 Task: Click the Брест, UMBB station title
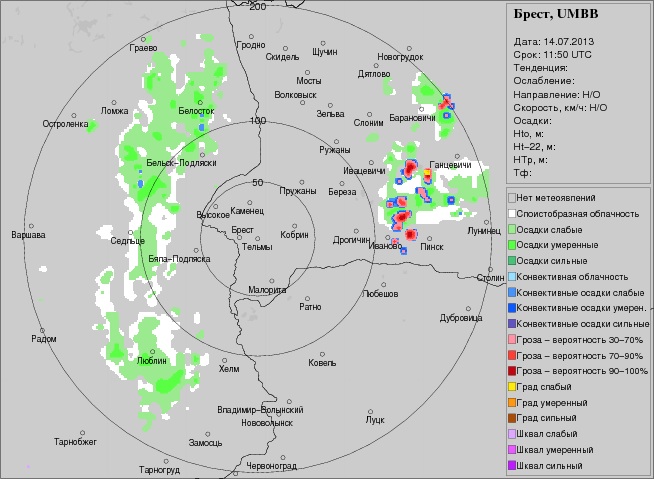(x=554, y=15)
